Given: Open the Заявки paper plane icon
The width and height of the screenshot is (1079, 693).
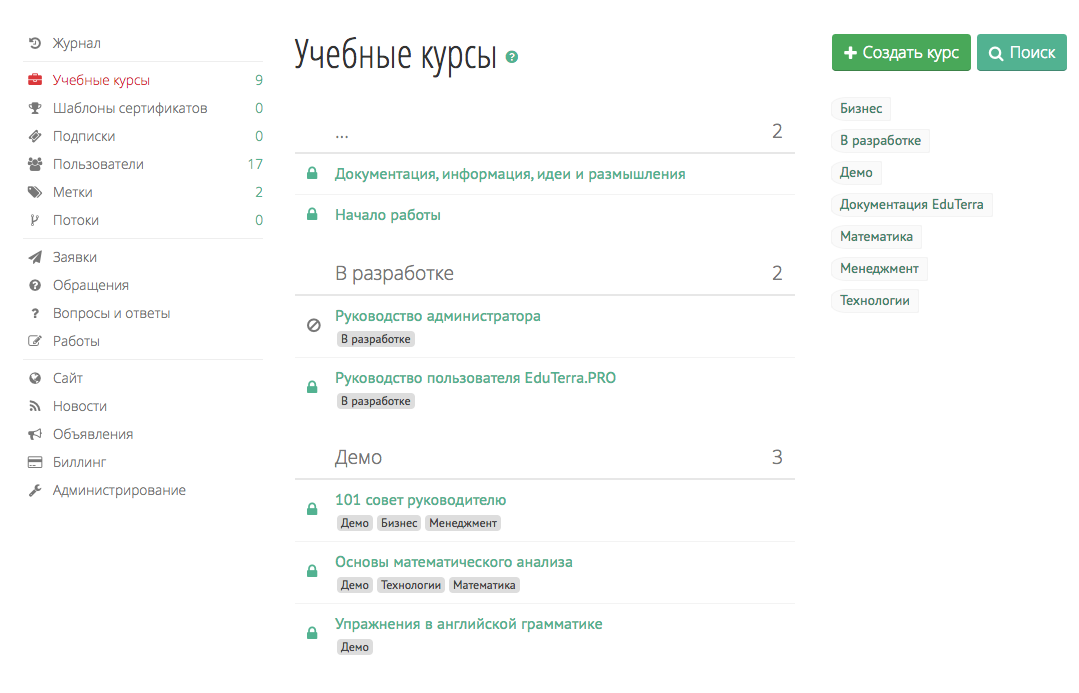Looking at the screenshot, I should pos(33,257).
